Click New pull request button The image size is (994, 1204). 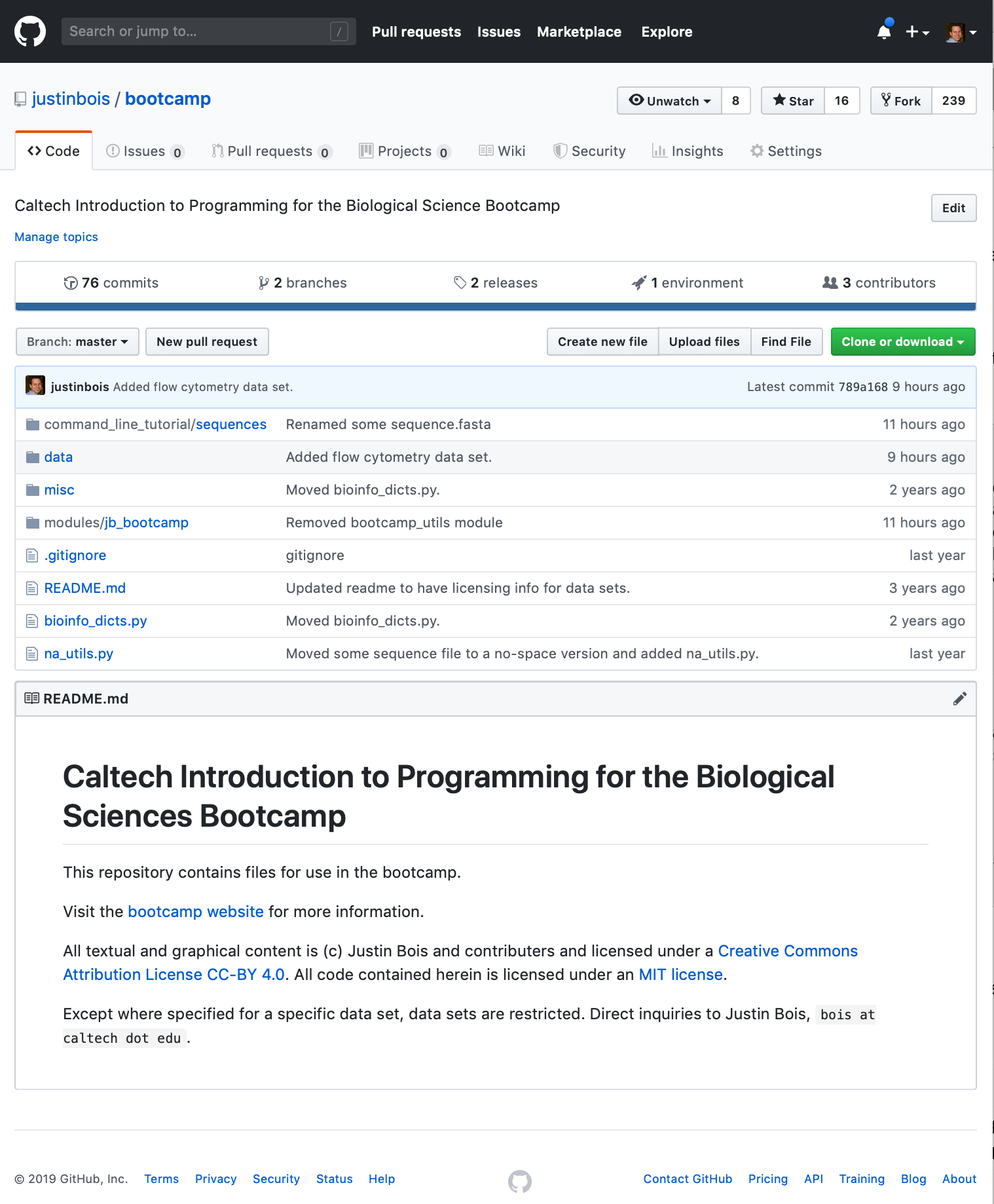coord(207,342)
